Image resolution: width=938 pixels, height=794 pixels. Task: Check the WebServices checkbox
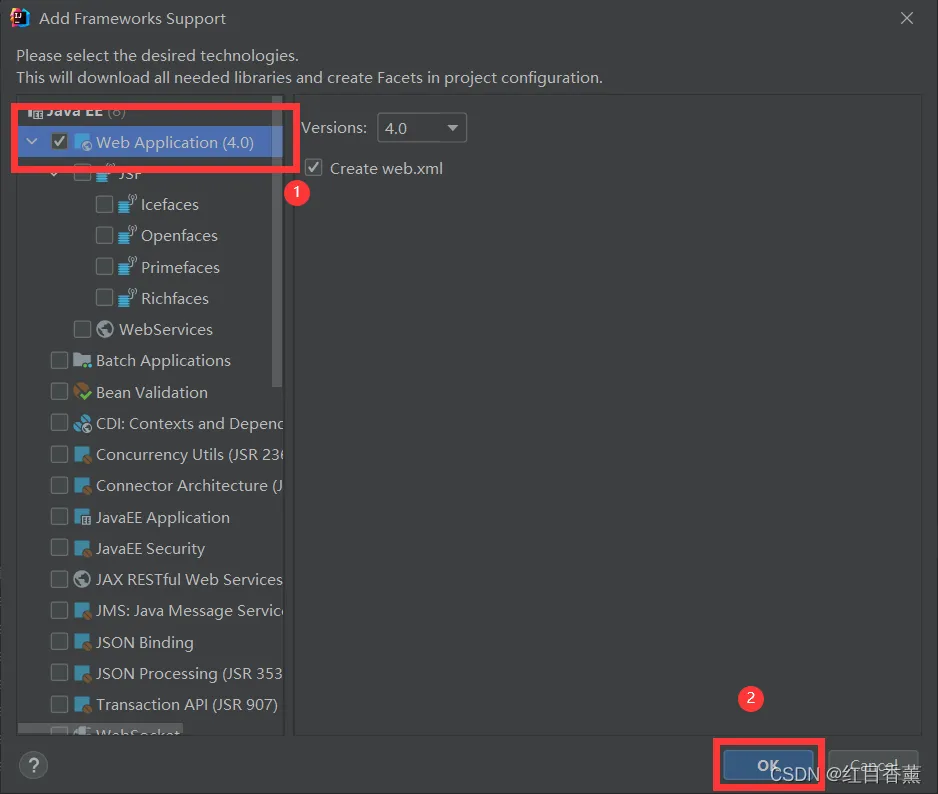pos(82,329)
